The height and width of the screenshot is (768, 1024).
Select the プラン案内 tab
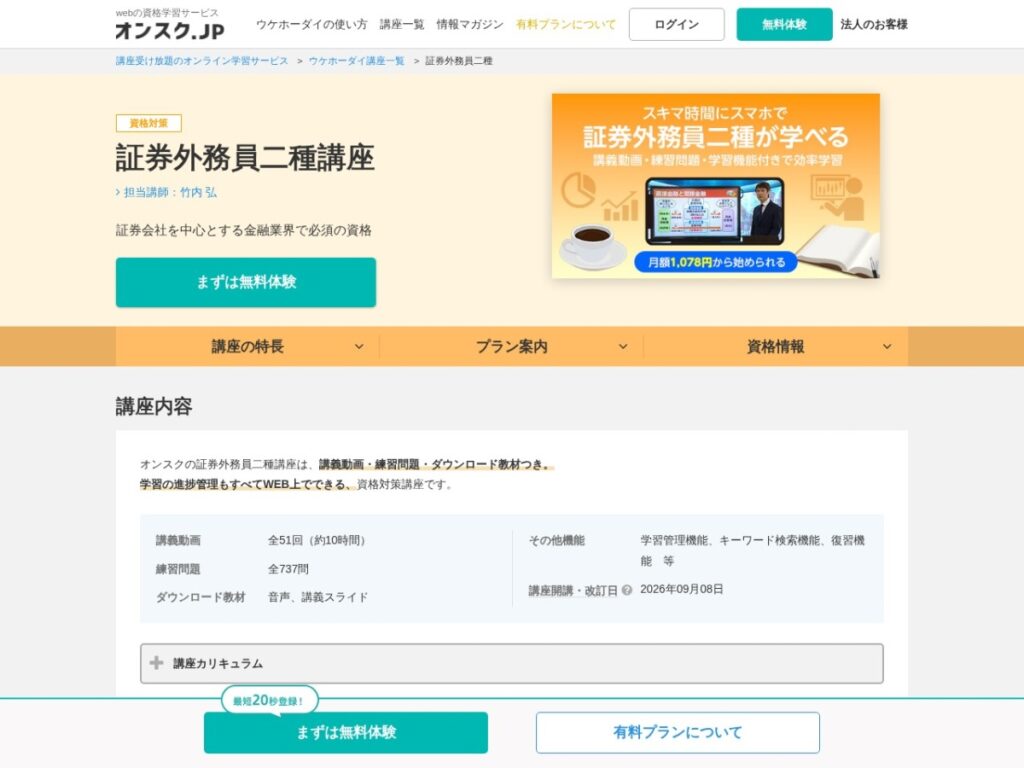[511, 347]
